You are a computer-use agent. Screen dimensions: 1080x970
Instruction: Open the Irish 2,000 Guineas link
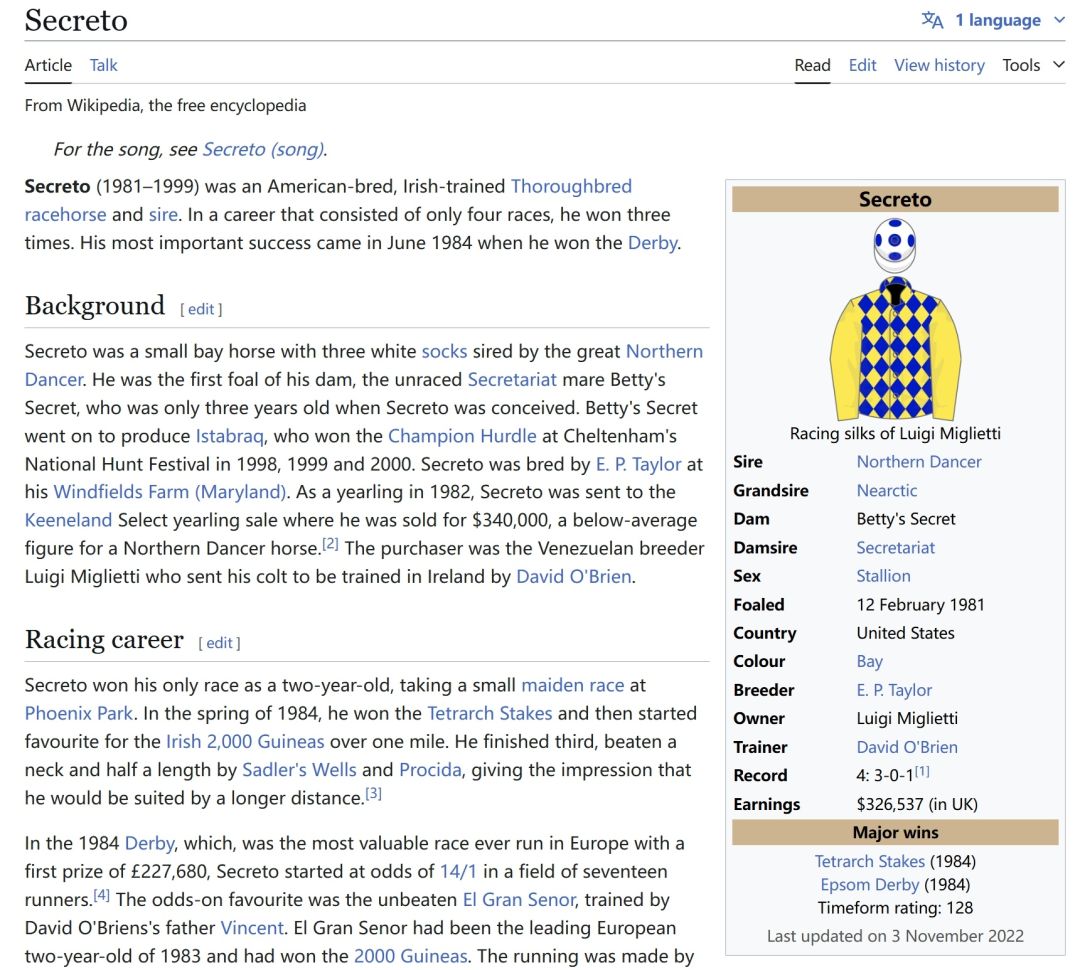[x=245, y=742]
